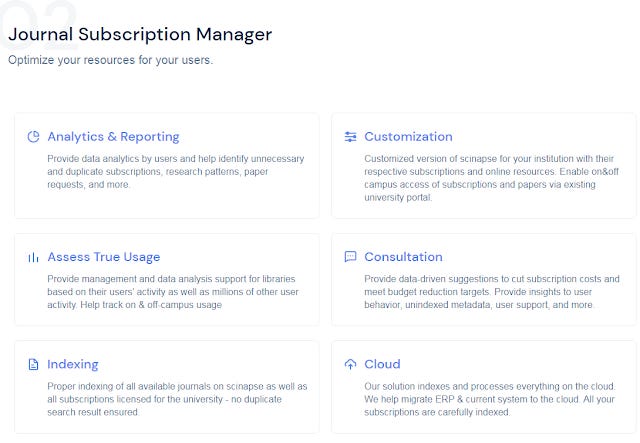
Task: Select the Consultation heading
Action: click(x=403, y=257)
